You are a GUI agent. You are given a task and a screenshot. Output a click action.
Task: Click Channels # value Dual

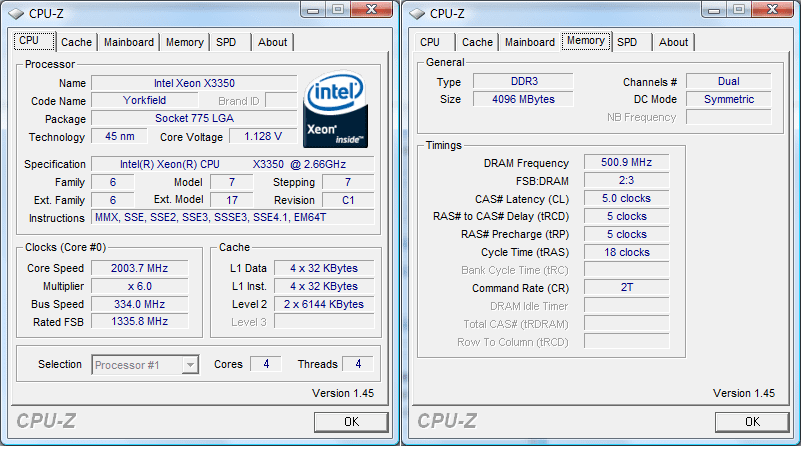coord(729,81)
